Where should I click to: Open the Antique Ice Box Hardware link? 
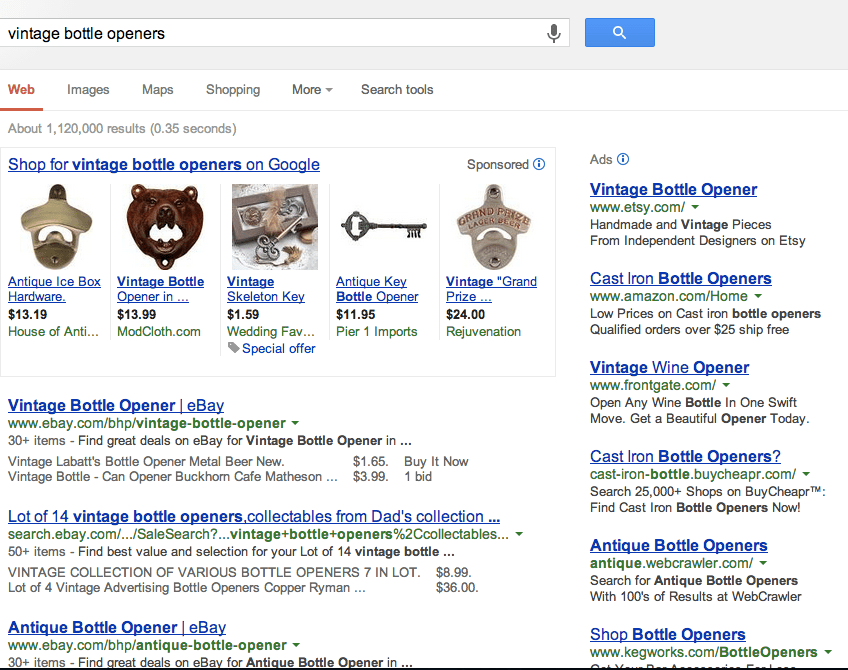click(x=54, y=289)
